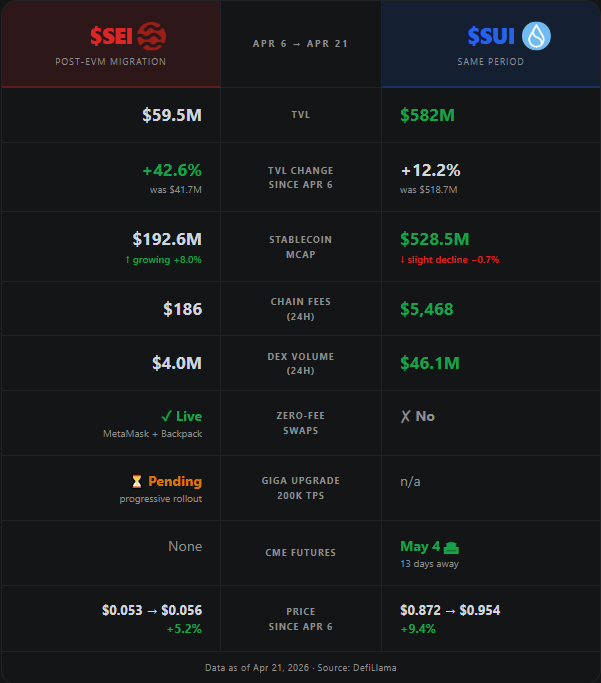Click the CME FUTURES label

click(300, 553)
